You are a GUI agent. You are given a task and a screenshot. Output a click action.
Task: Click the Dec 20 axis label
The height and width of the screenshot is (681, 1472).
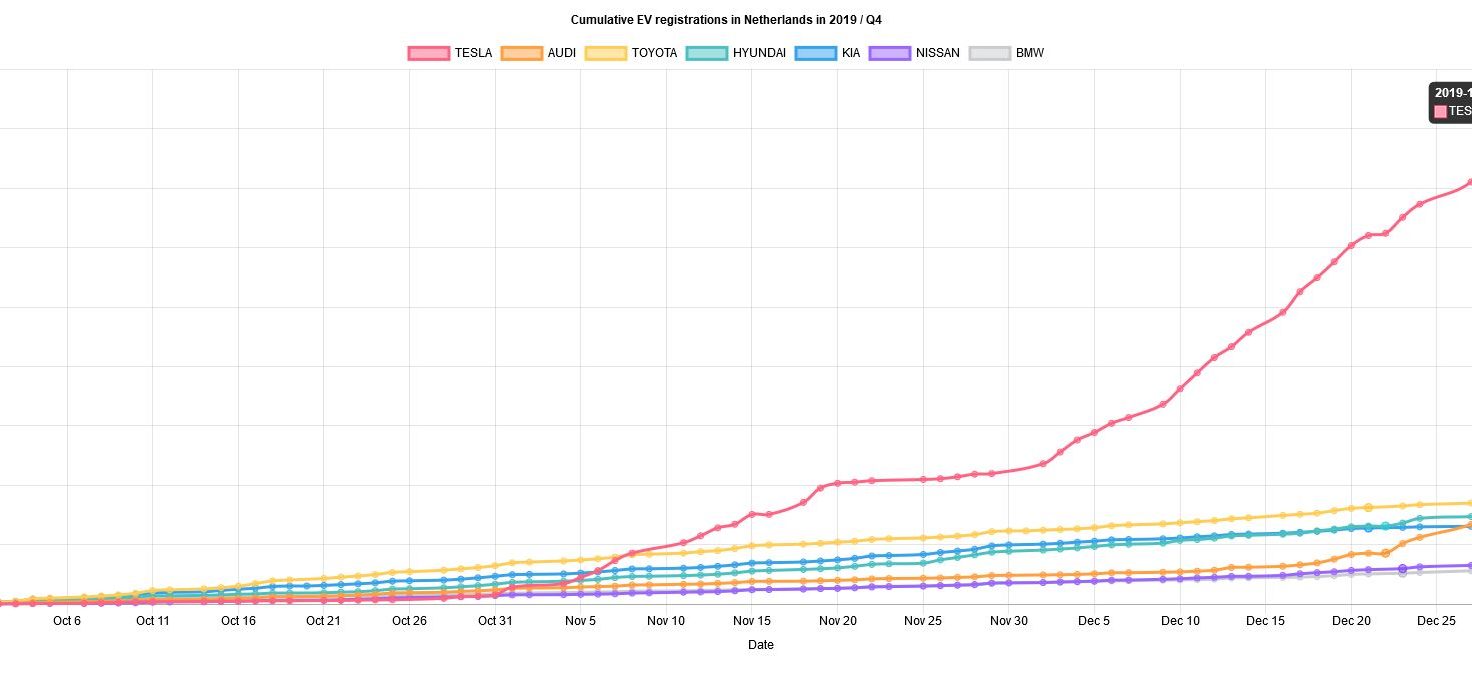(x=1351, y=621)
